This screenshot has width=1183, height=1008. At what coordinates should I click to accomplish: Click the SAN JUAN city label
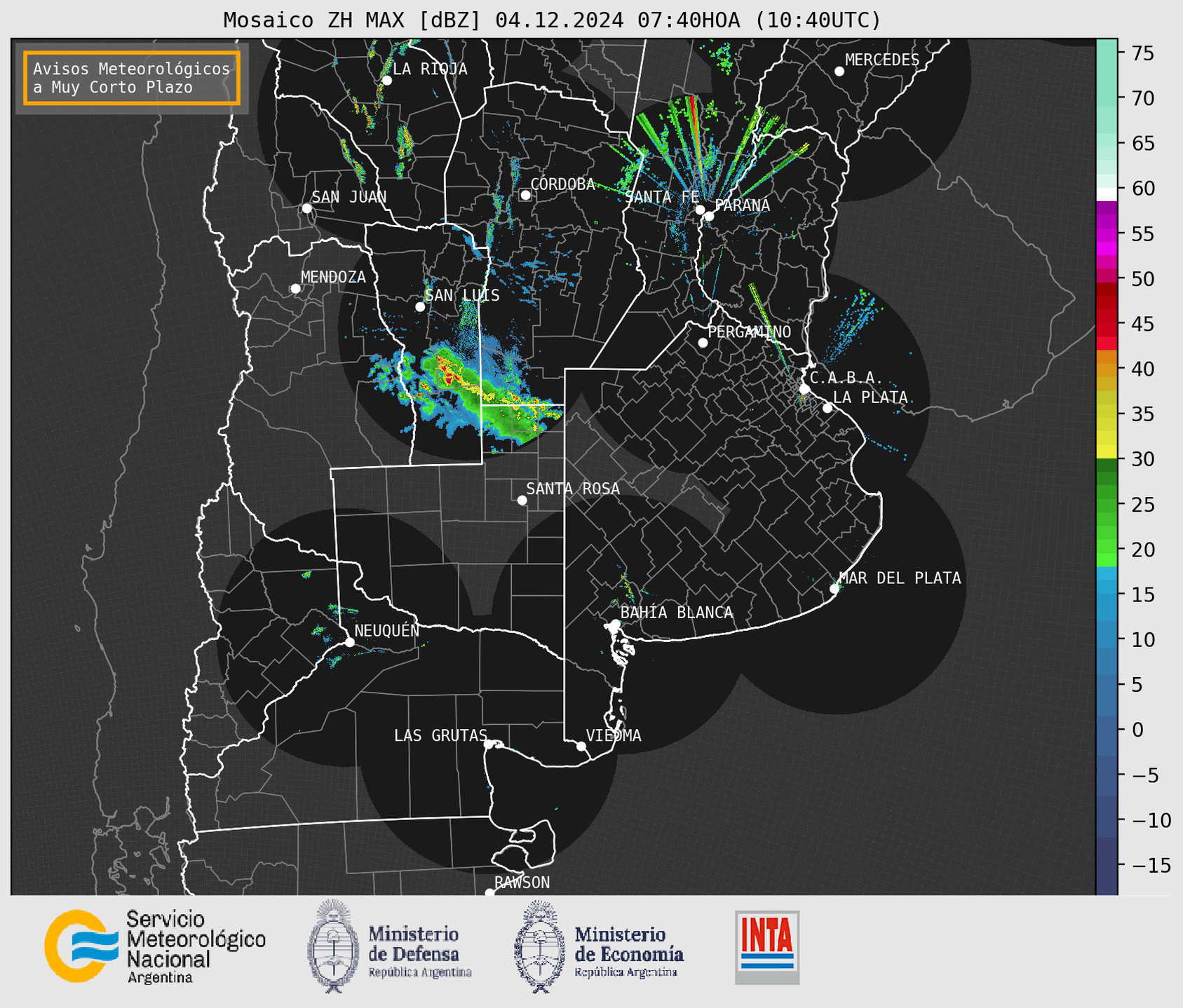click(x=349, y=197)
